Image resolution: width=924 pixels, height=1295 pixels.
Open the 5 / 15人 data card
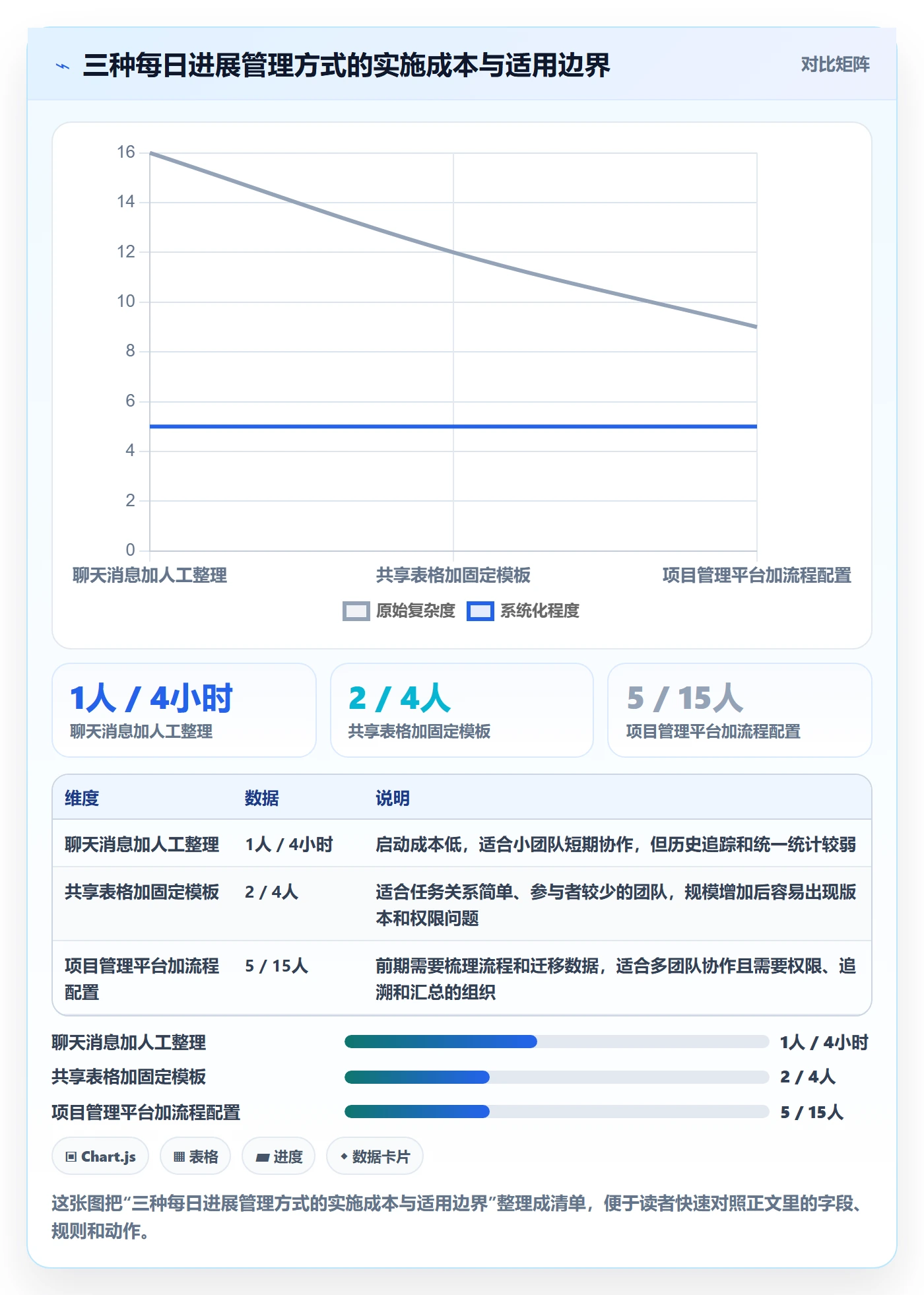point(740,710)
